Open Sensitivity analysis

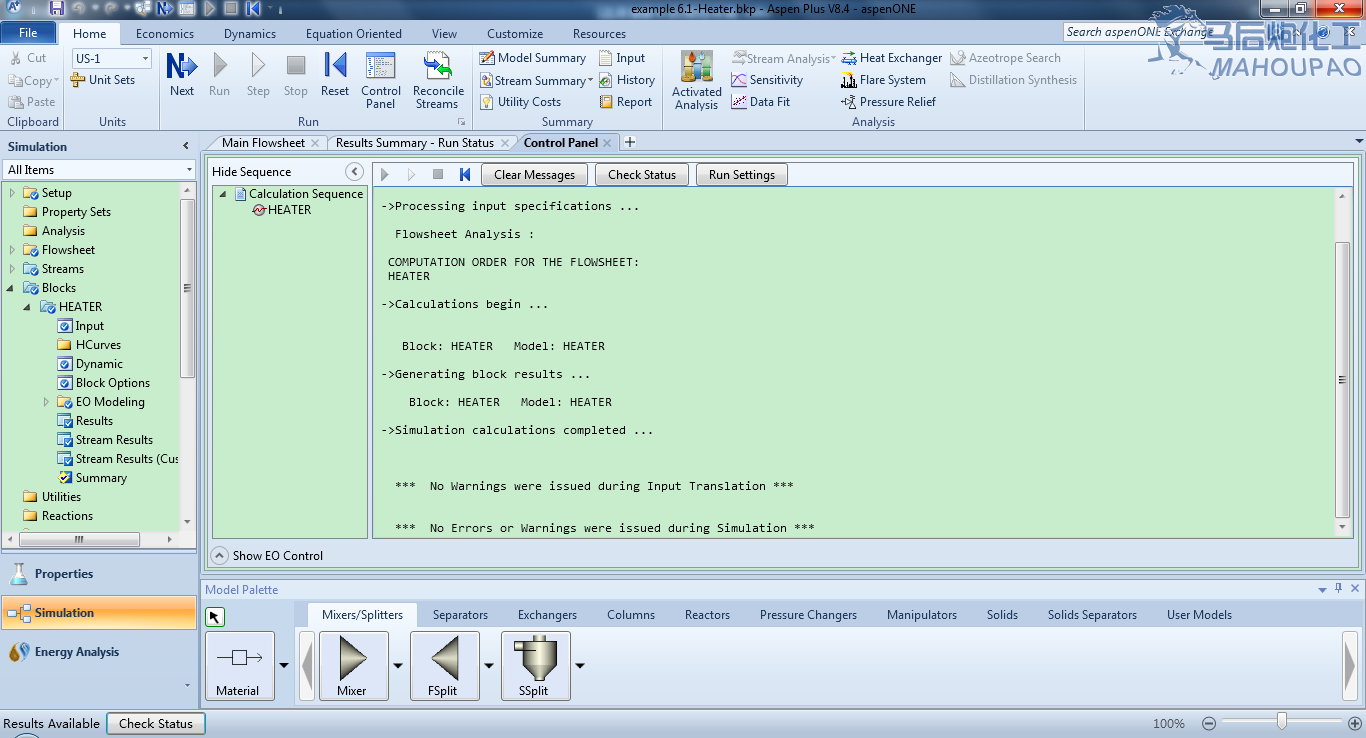coord(767,80)
